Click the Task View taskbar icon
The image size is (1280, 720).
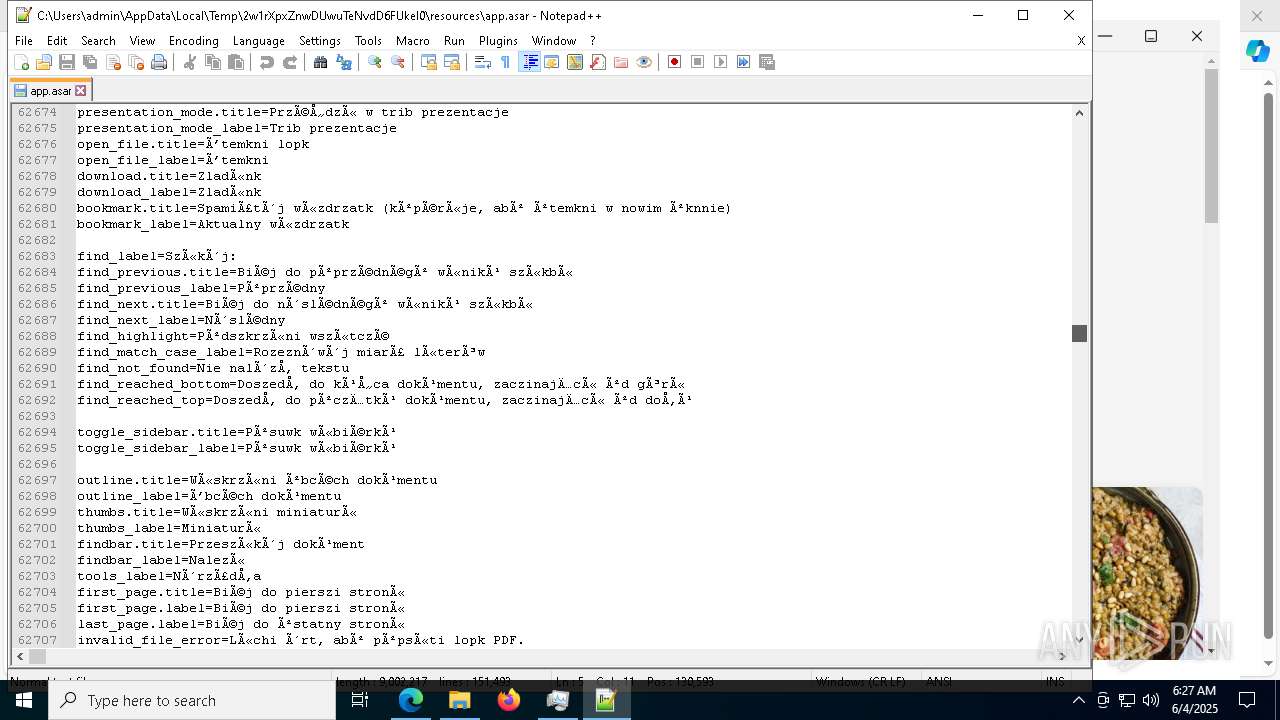pyautogui.click(x=361, y=701)
